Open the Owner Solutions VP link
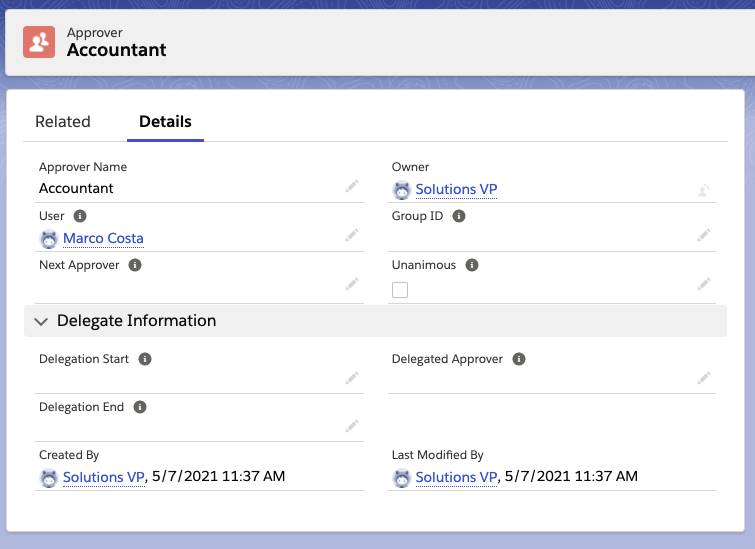Screen dimensions: 755x549 pos(456,189)
